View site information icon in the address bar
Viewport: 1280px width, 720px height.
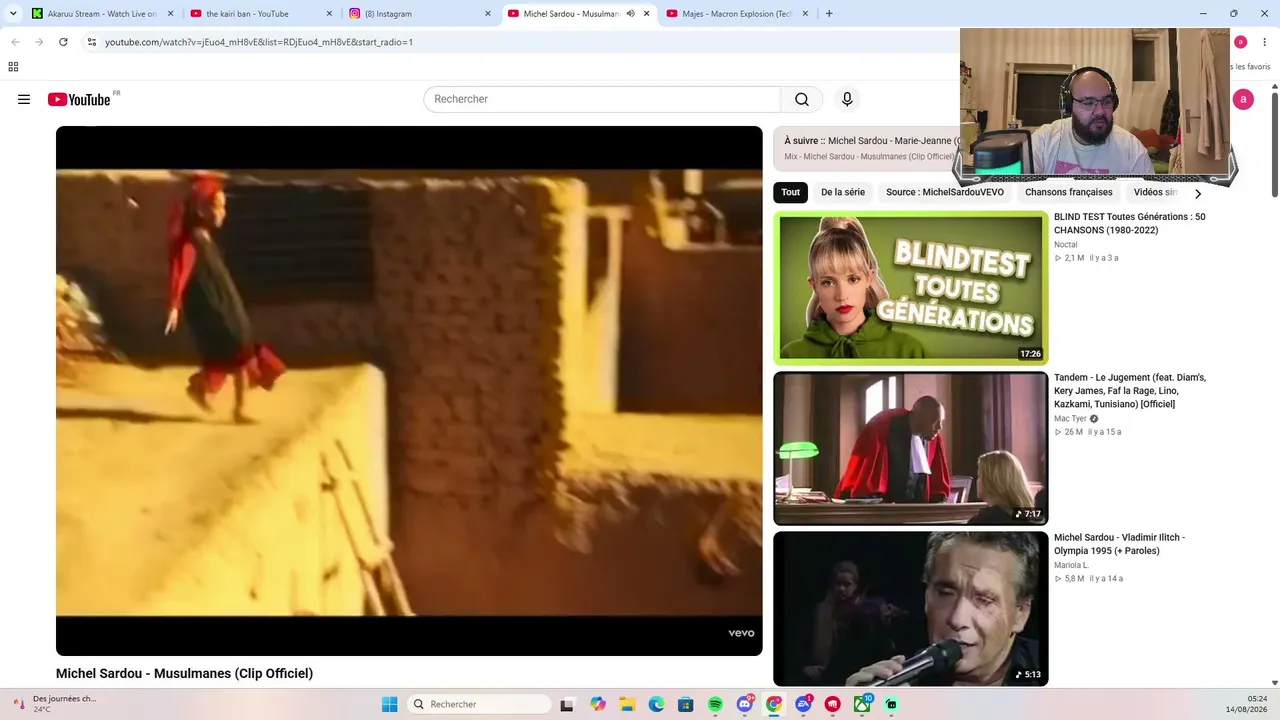pyautogui.click(x=91, y=42)
